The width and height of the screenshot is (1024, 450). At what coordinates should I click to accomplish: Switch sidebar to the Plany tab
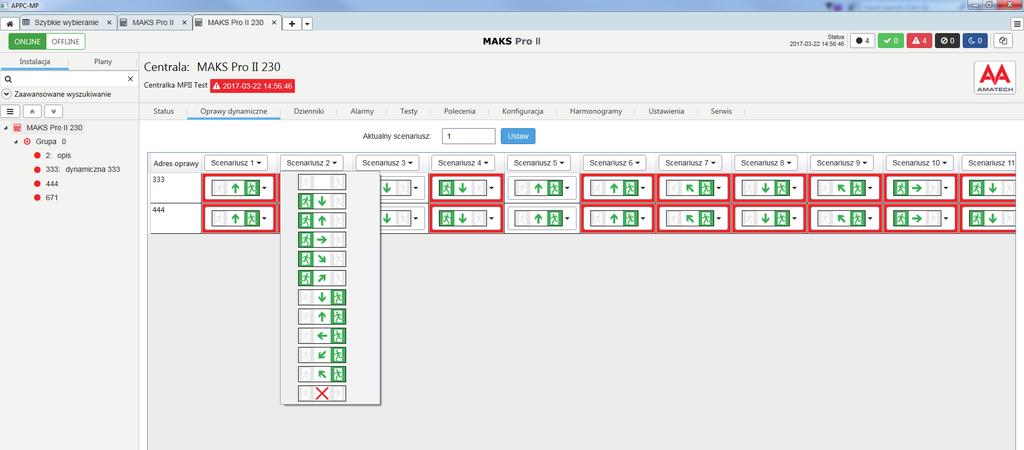point(103,62)
